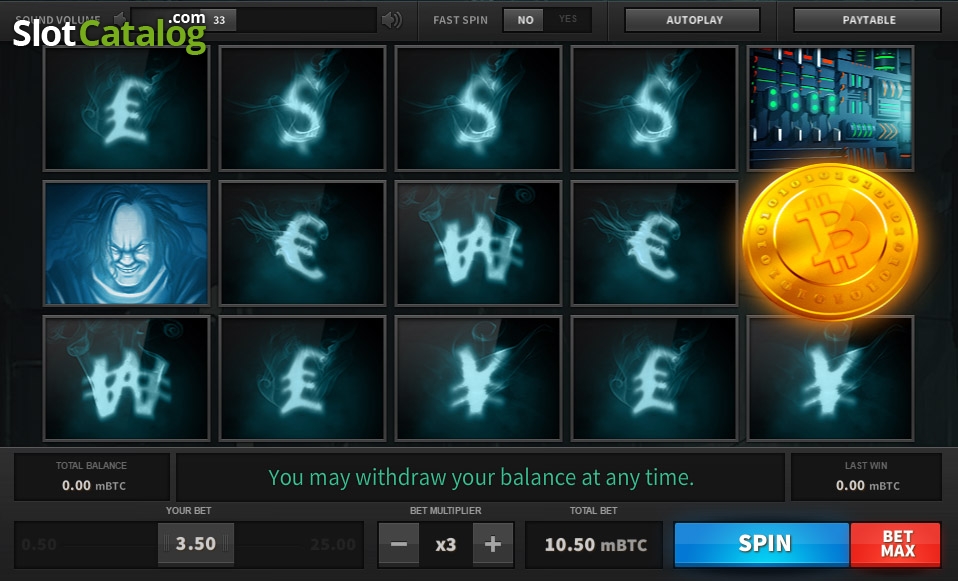Click the sound volume slider bar

click(x=254, y=20)
